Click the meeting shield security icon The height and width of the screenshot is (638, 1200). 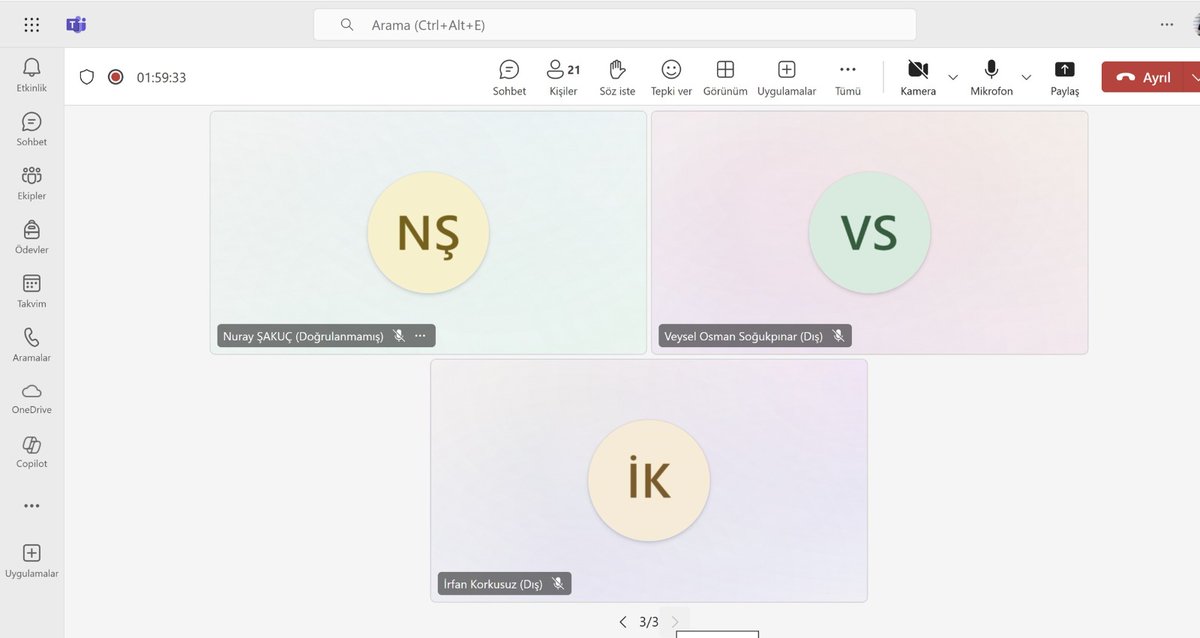point(87,77)
